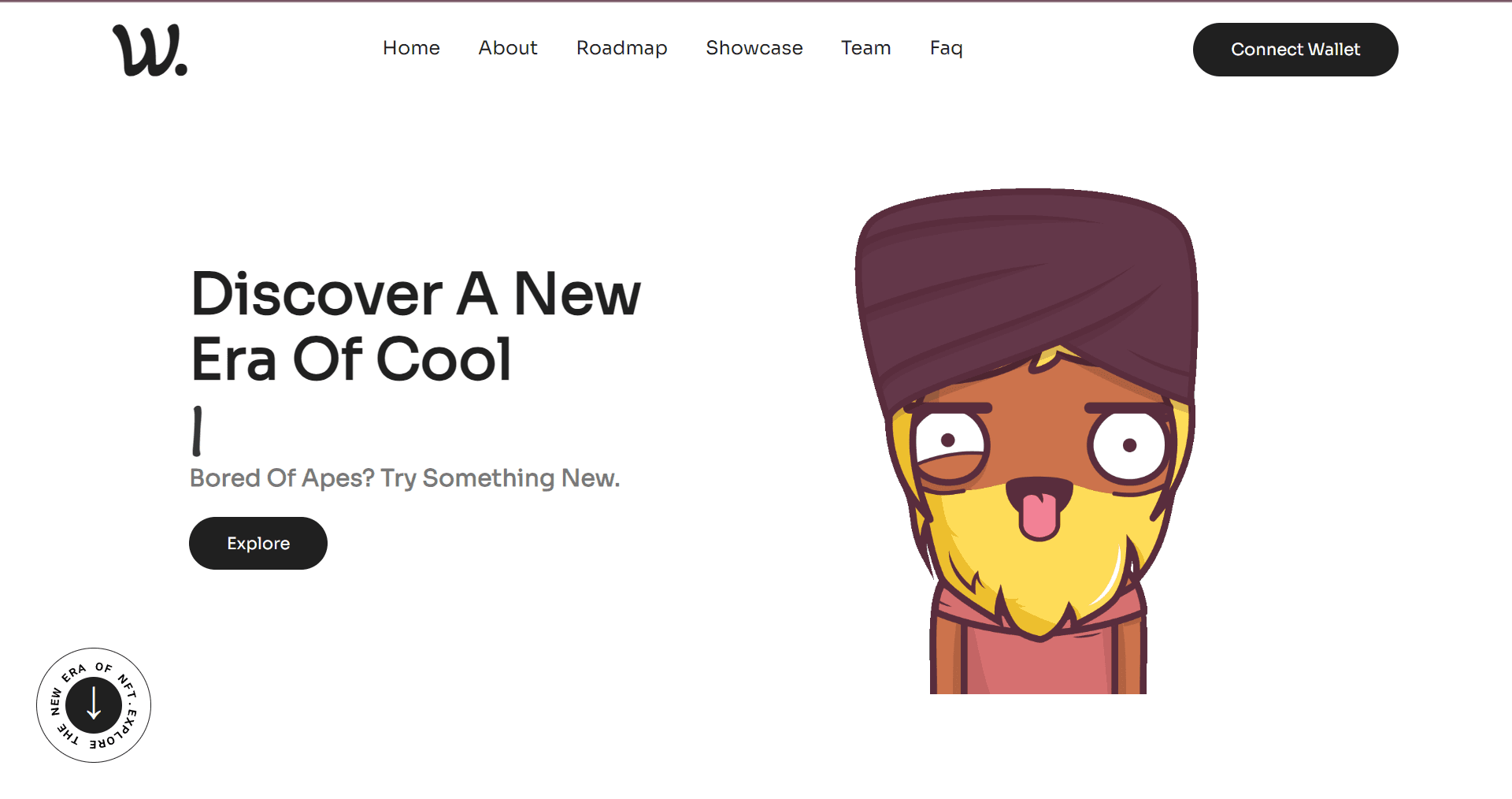The width and height of the screenshot is (1512, 799).
Task: Click the 'Bored Of Apes?' subtitle text
Action: [405, 478]
